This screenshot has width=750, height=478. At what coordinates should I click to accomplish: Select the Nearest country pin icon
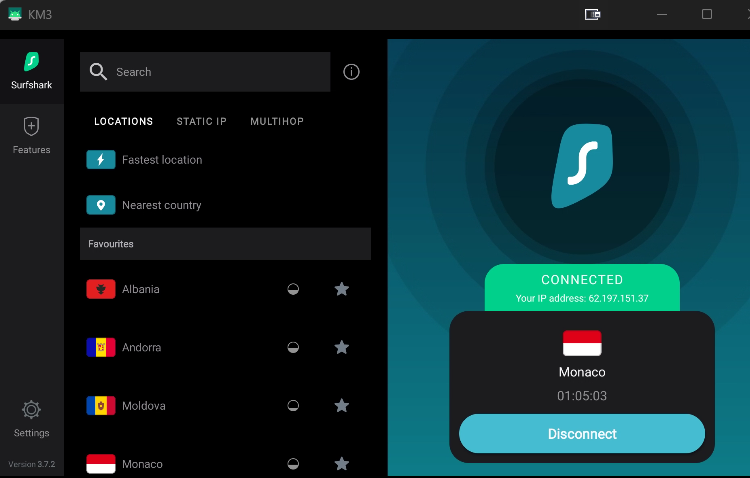(x=100, y=205)
